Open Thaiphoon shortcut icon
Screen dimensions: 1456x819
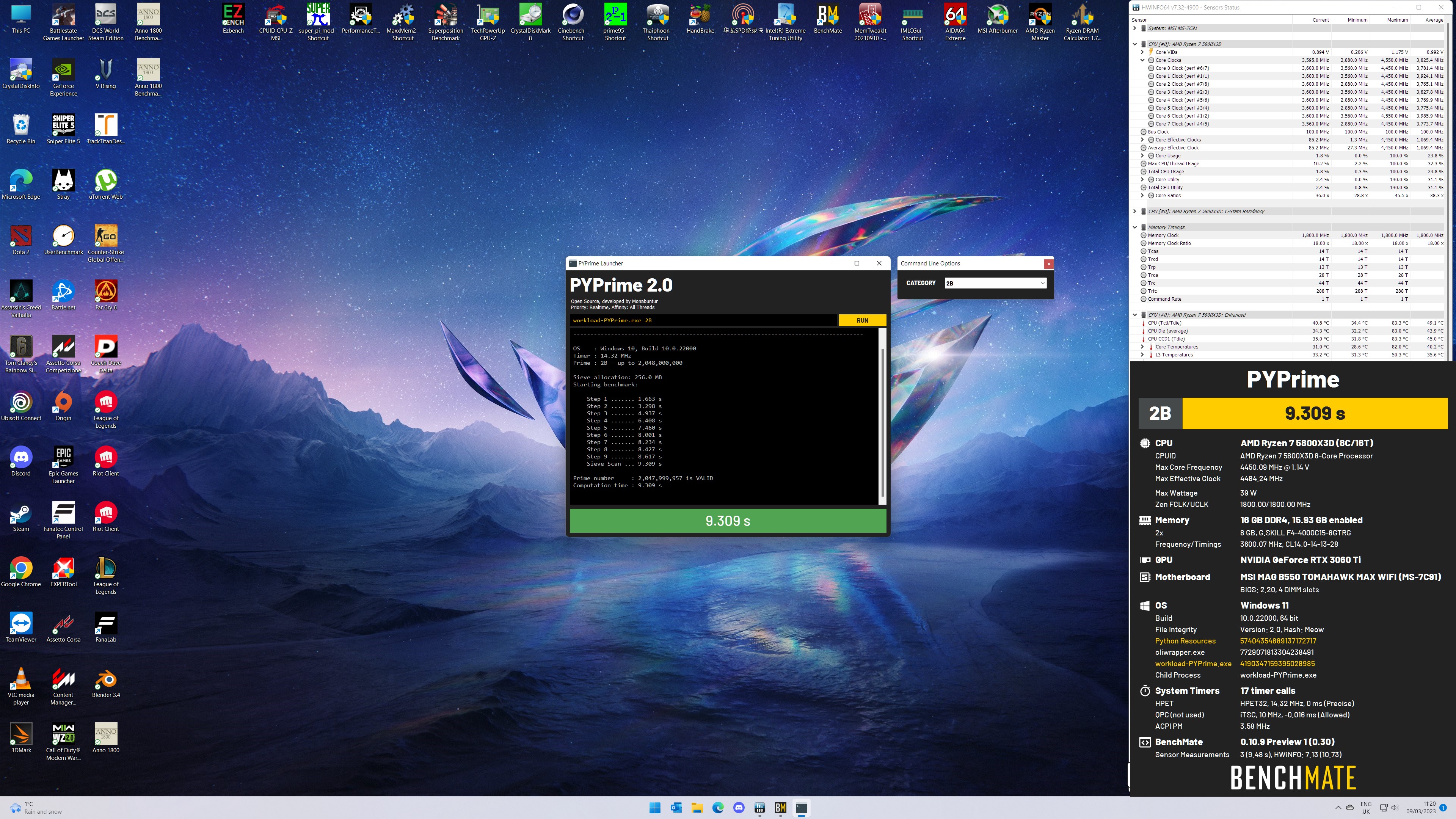point(657,22)
